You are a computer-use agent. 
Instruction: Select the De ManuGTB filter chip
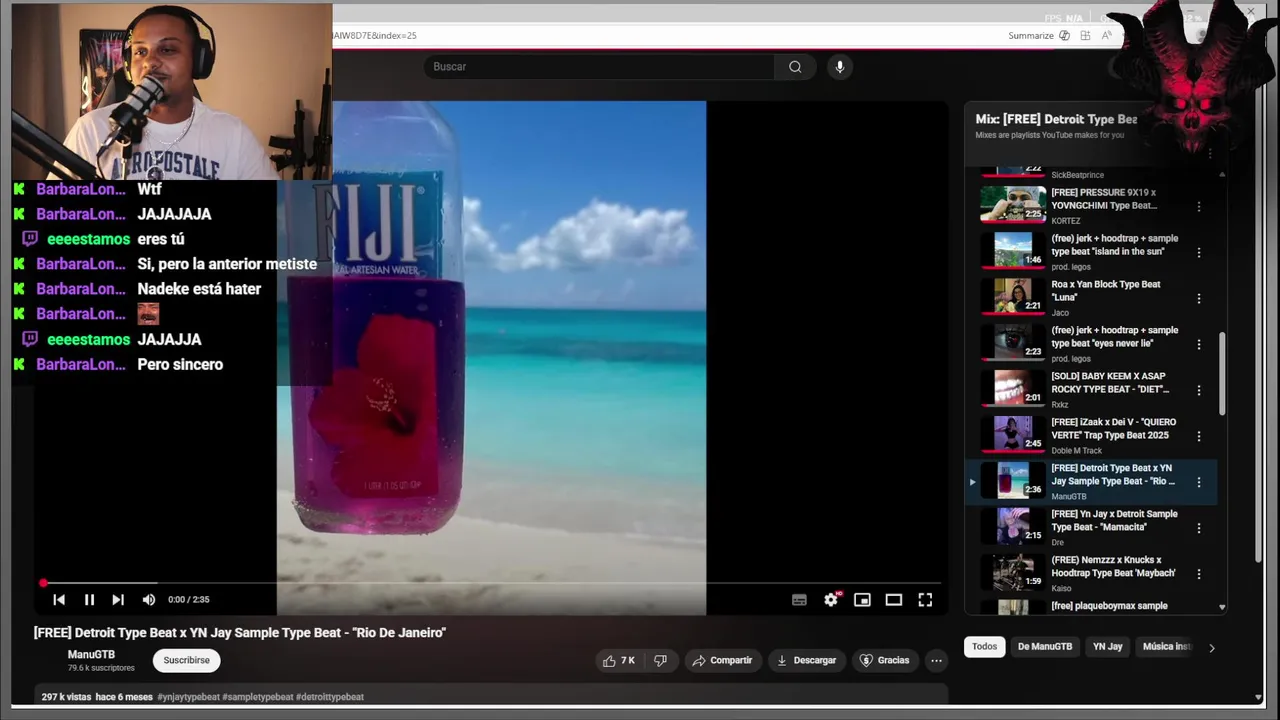[1045, 647]
